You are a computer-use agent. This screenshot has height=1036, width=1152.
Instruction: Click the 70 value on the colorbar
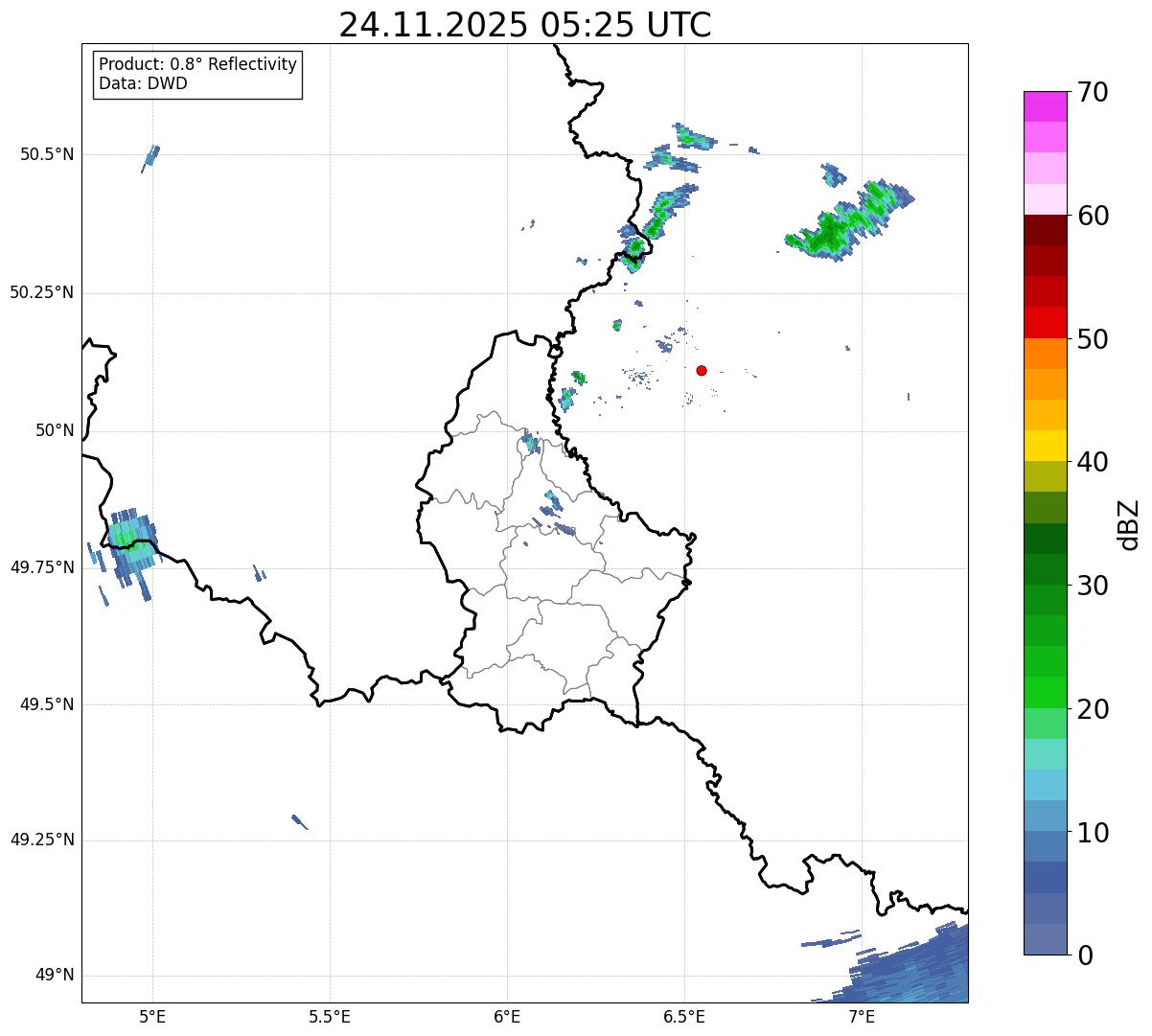(1093, 92)
